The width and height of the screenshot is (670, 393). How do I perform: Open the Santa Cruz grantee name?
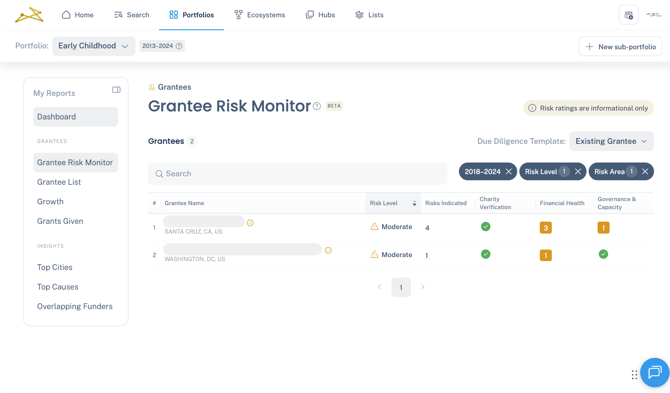pos(204,221)
